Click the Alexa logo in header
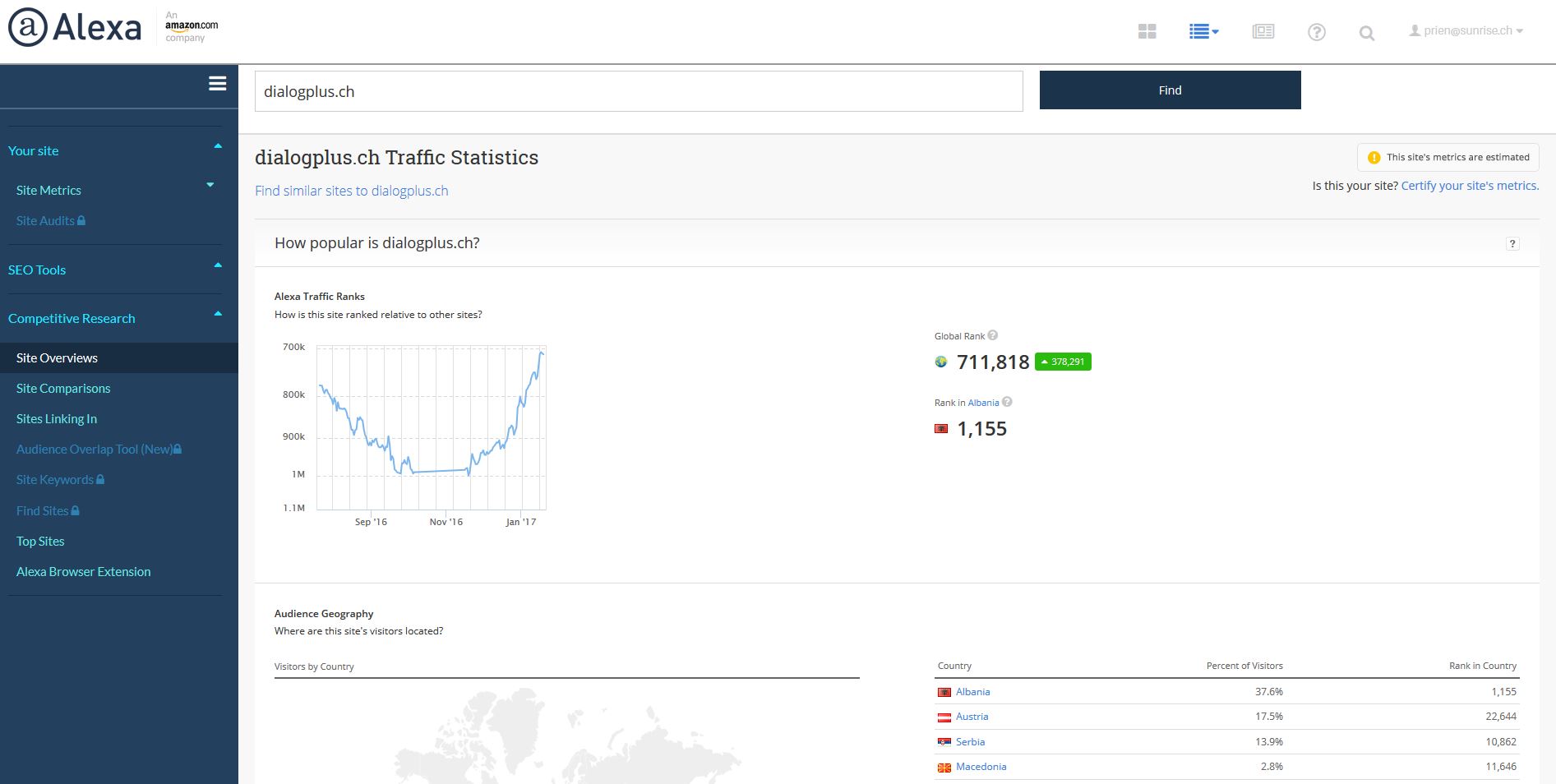The image size is (1556, 784). [x=76, y=28]
